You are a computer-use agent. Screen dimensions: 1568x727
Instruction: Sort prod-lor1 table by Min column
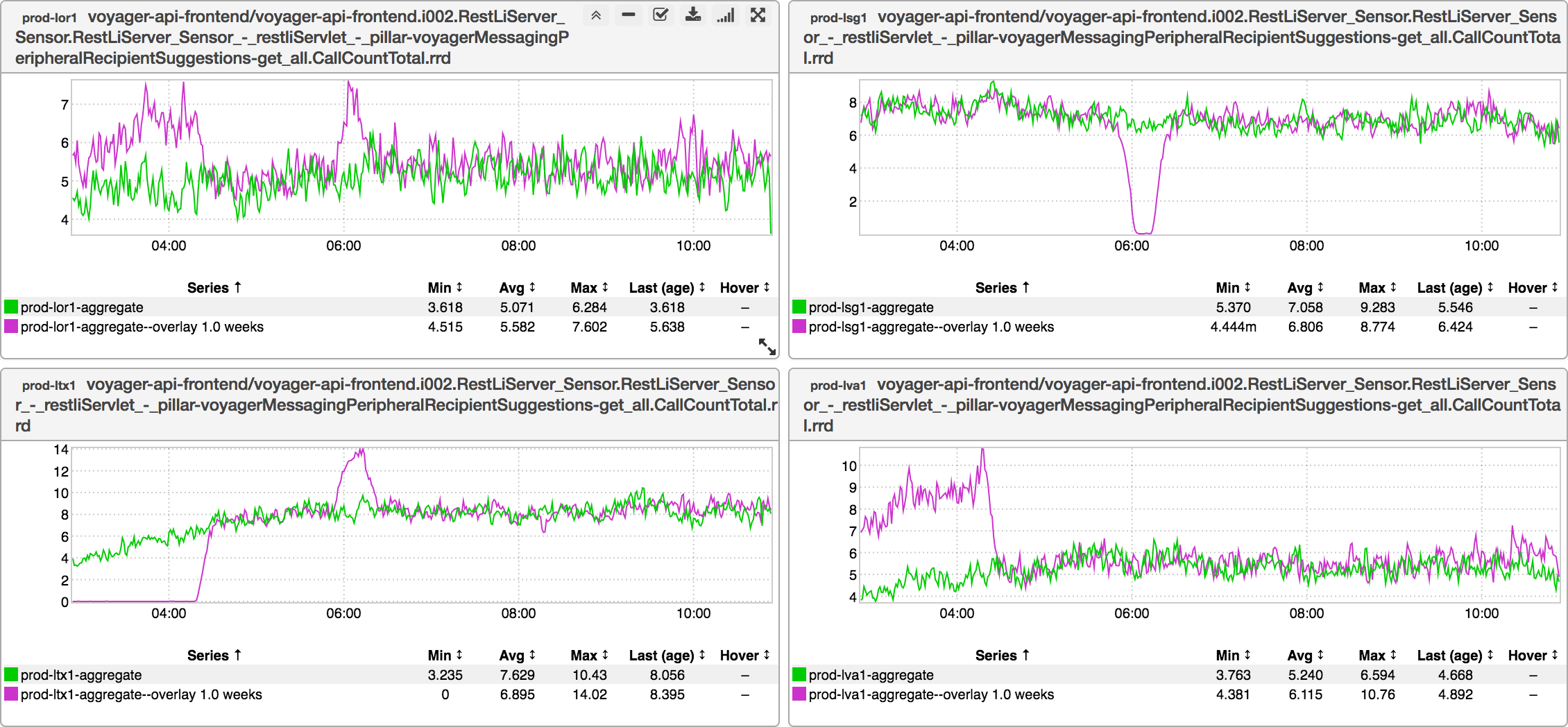point(445,288)
